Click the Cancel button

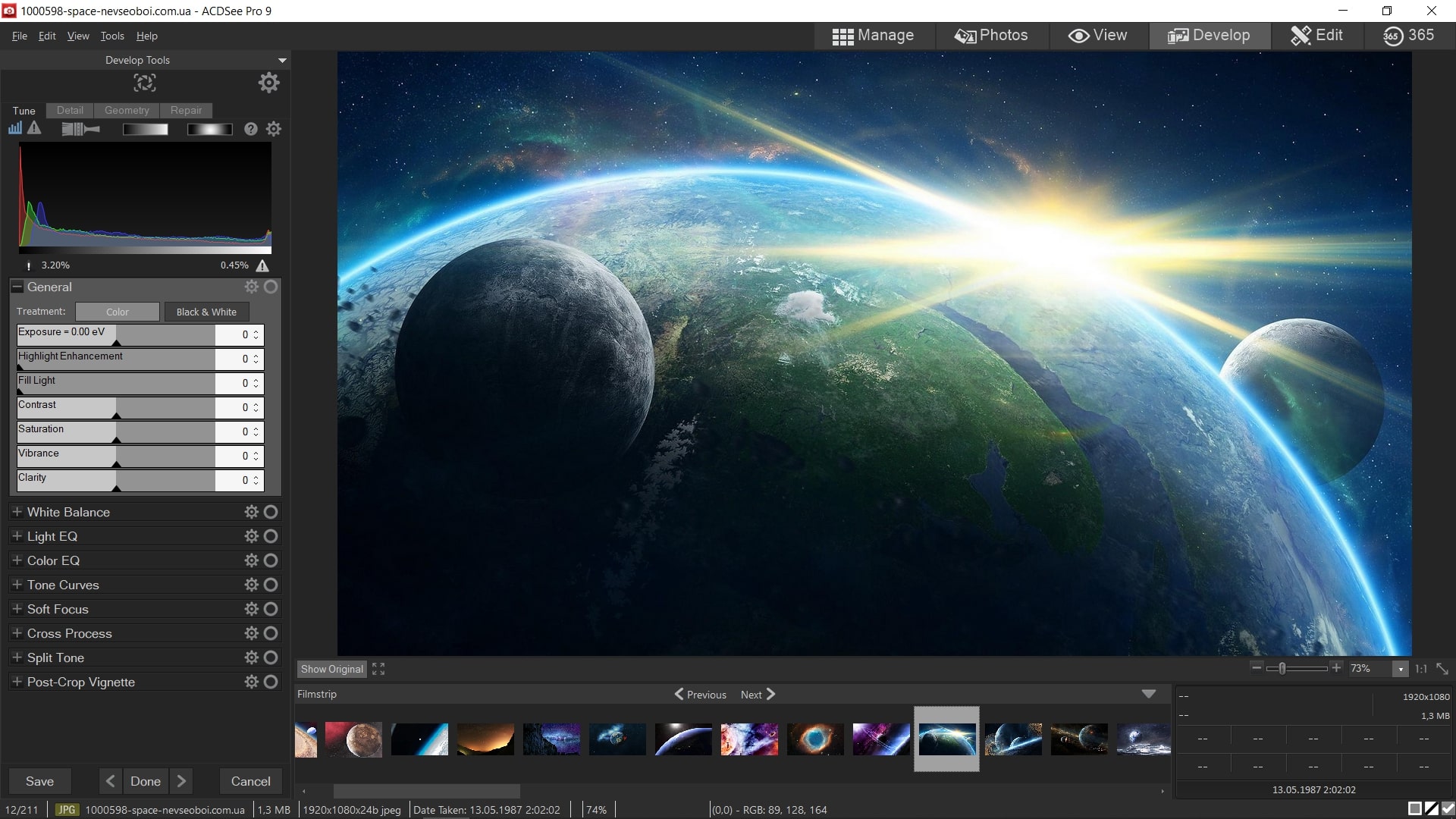250,781
